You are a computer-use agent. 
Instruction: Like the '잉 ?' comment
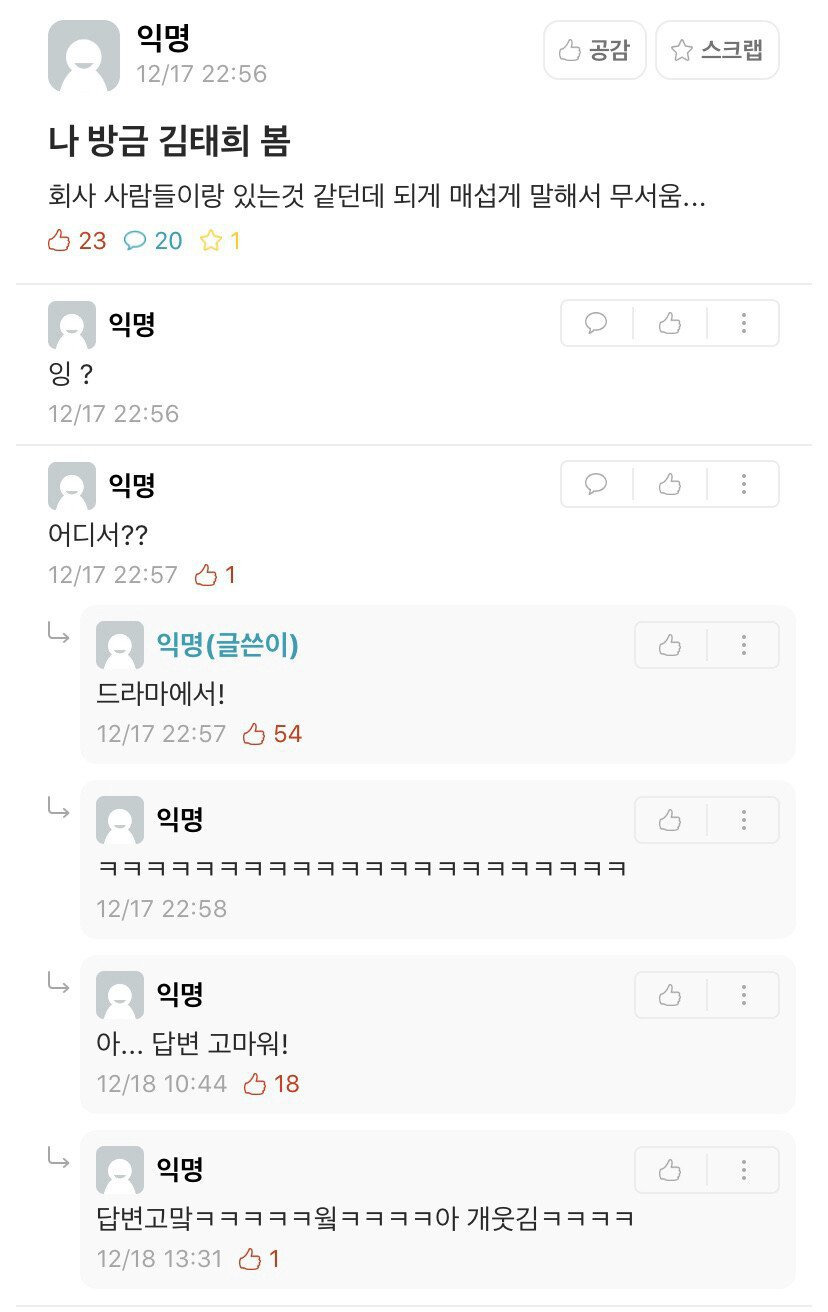[x=670, y=323]
